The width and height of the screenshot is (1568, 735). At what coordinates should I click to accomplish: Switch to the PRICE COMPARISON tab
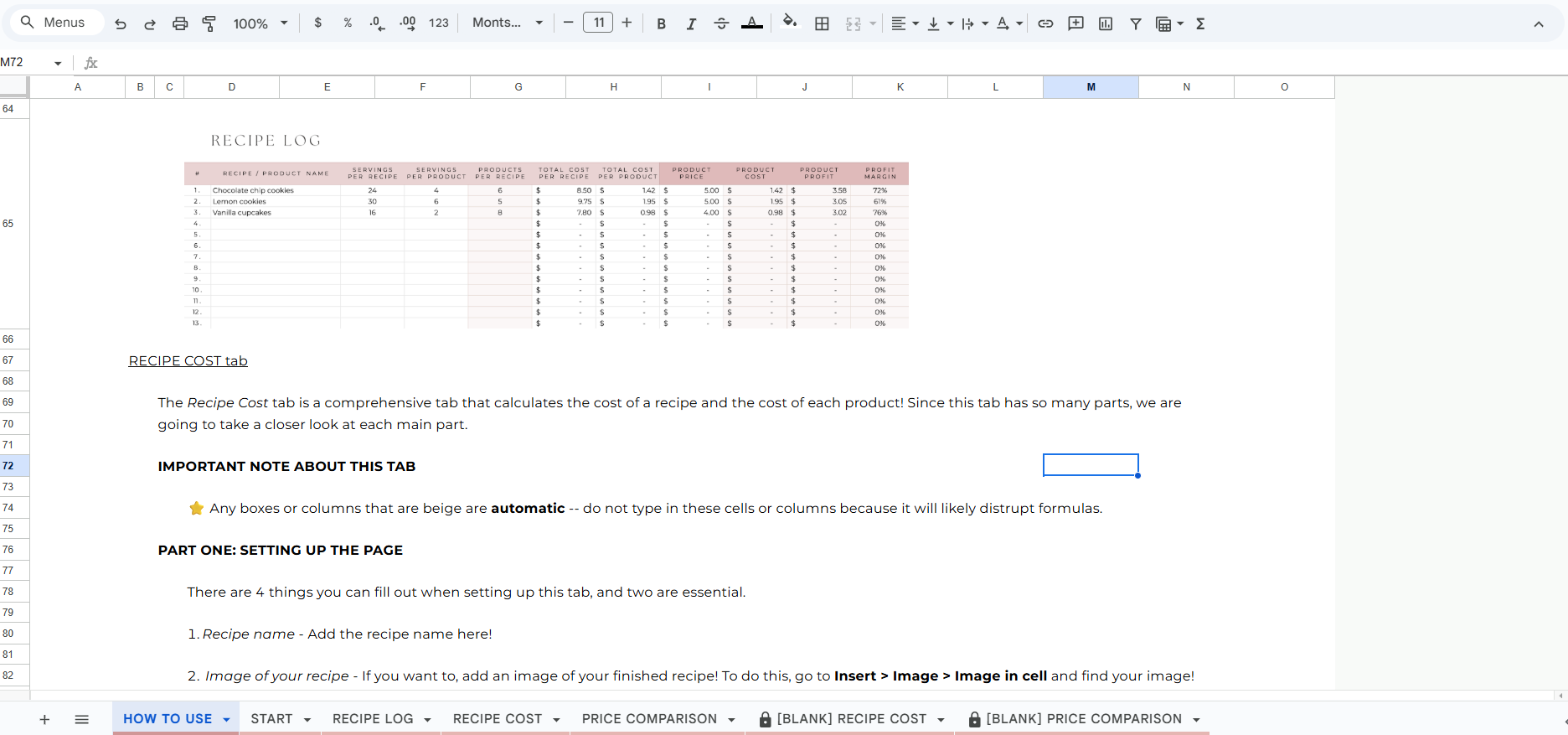(x=649, y=719)
